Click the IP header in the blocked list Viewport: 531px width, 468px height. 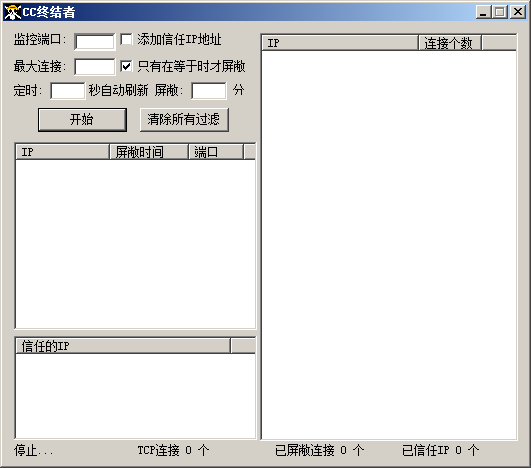click(x=63, y=152)
